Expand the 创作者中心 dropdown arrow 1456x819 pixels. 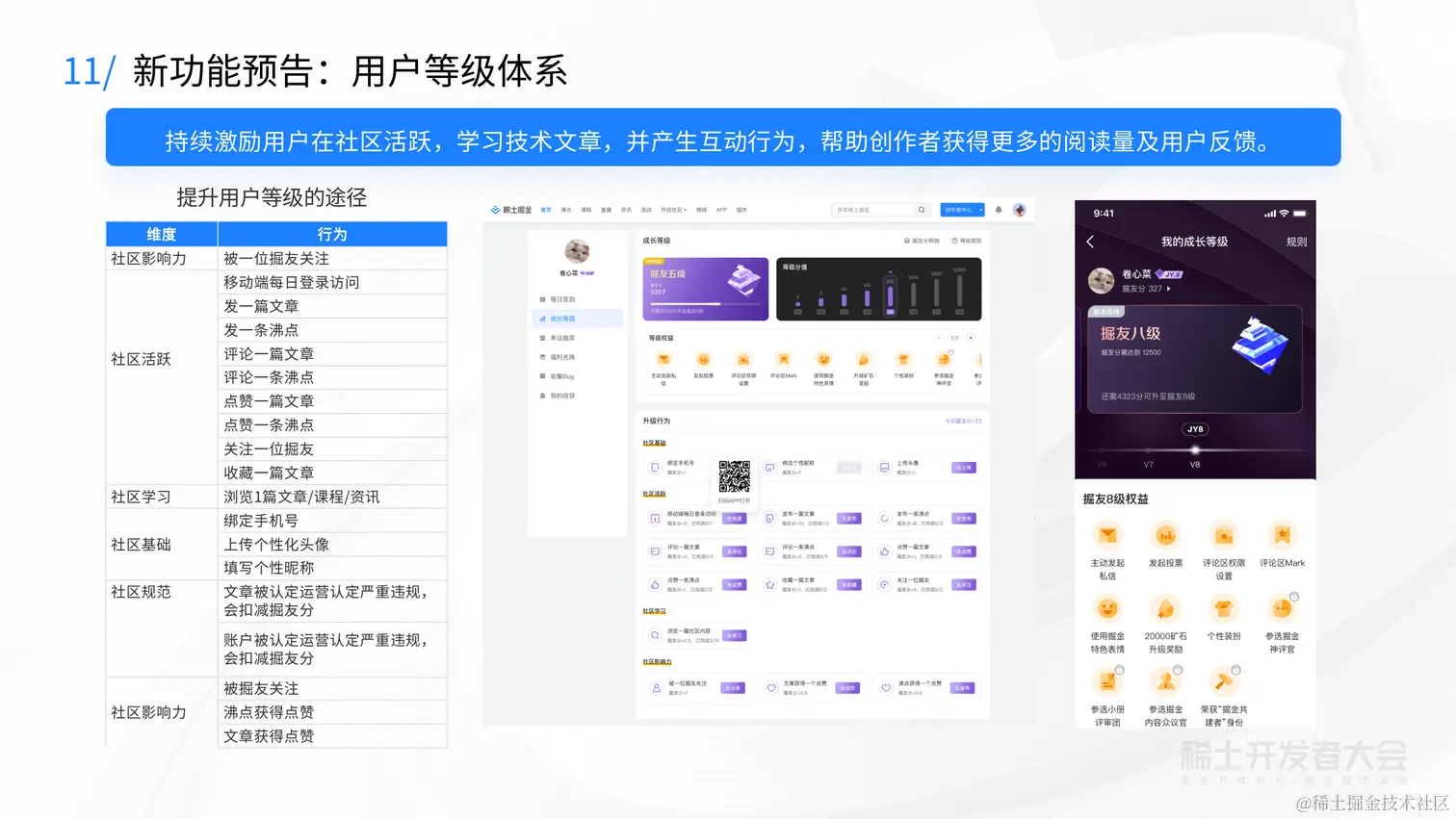click(981, 210)
